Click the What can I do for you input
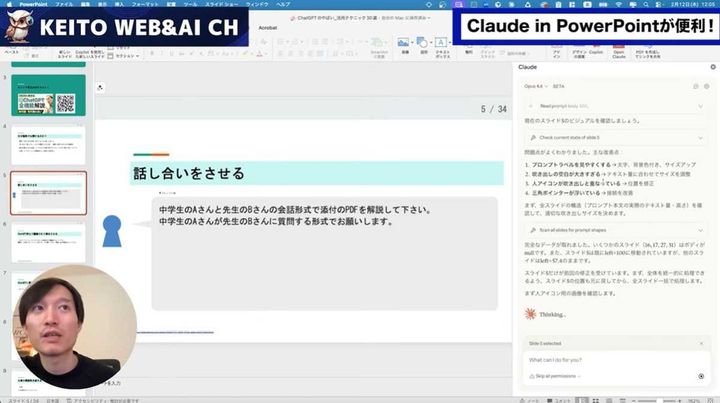This screenshot has width=720, height=403. [615, 360]
